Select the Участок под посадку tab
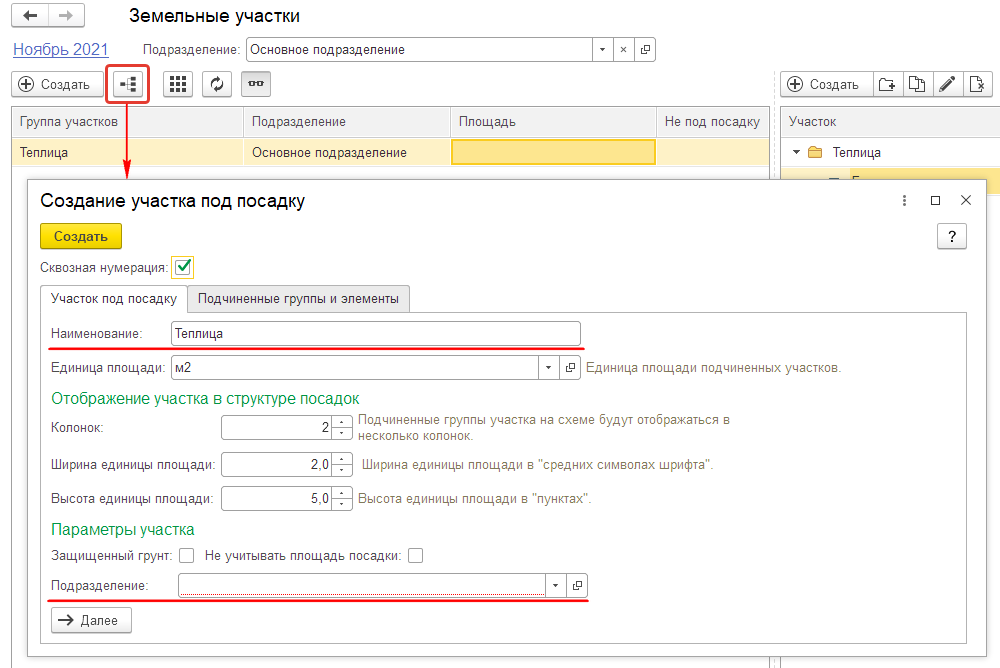Screen dimensions: 1000x668 [x=113, y=298]
